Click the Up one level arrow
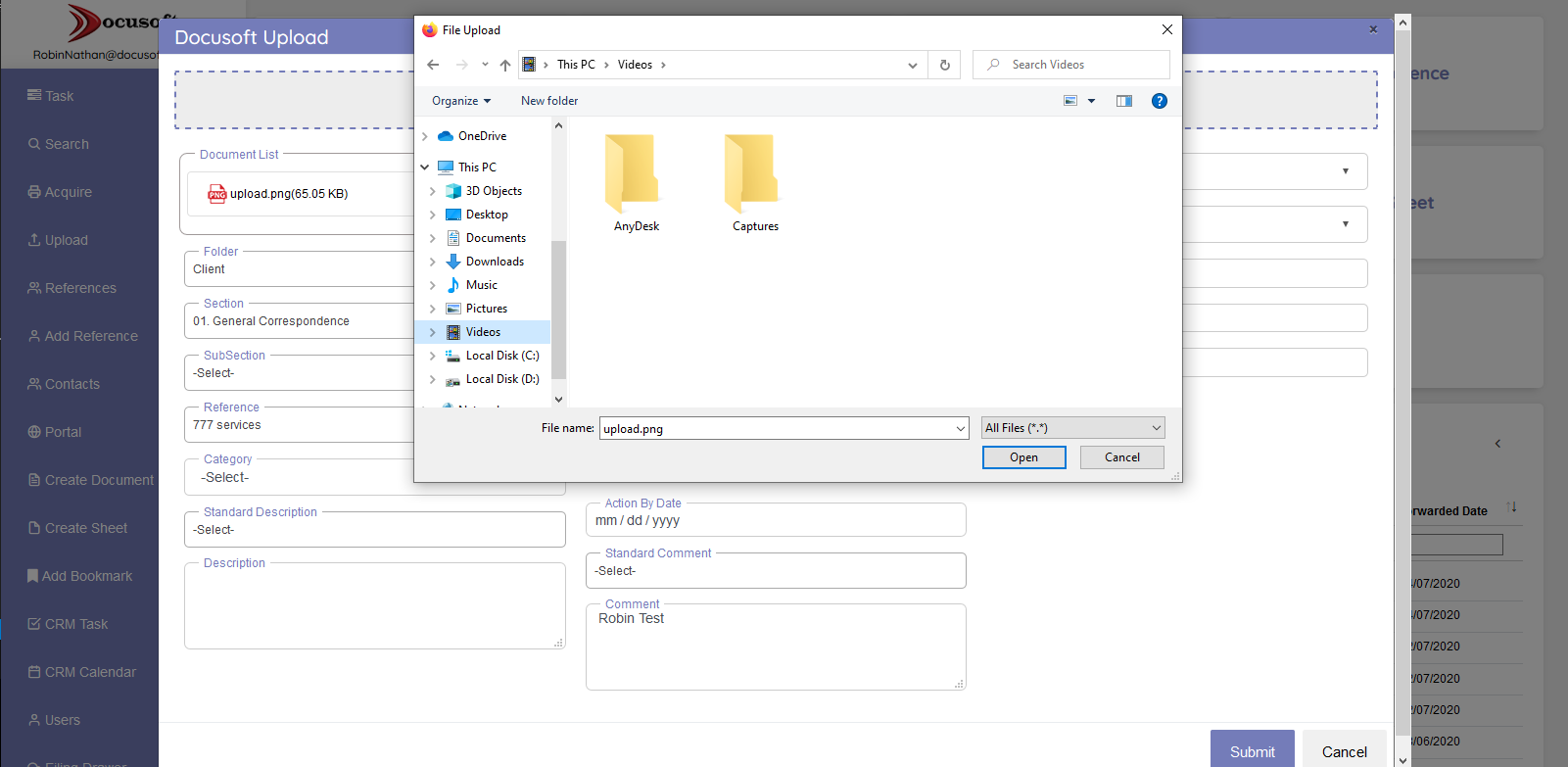1568x767 pixels. point(505,65)
